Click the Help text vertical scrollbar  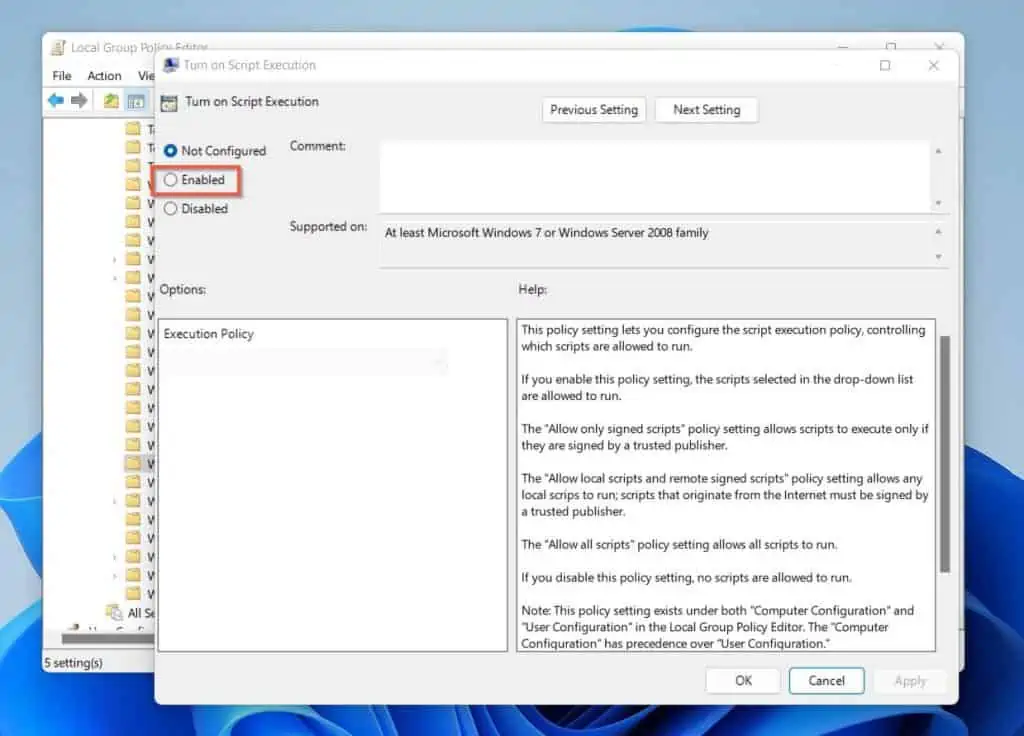click(944, 455)
